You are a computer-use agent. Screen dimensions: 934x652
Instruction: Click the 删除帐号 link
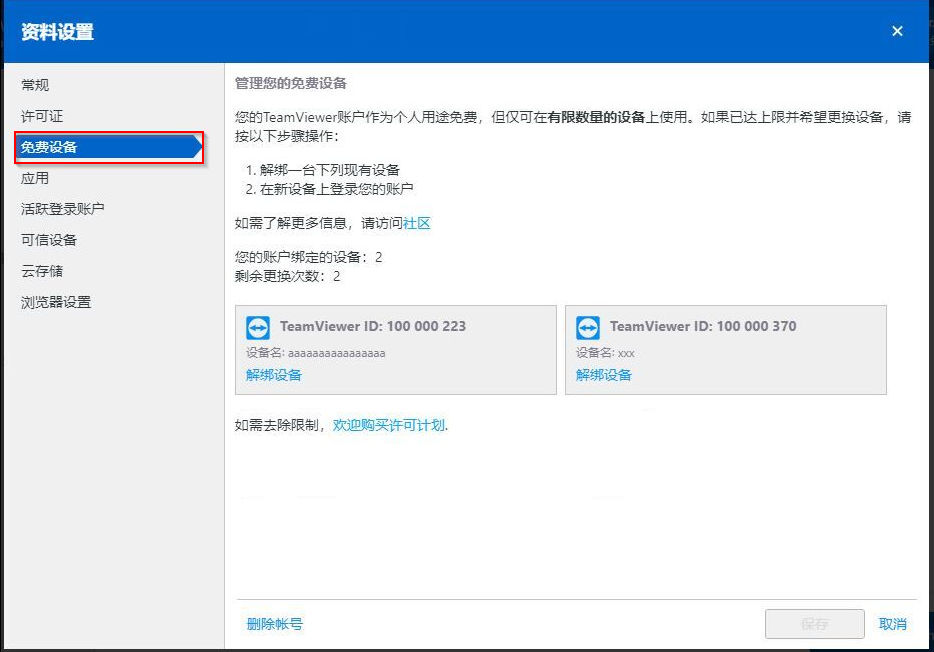point(275,624)
